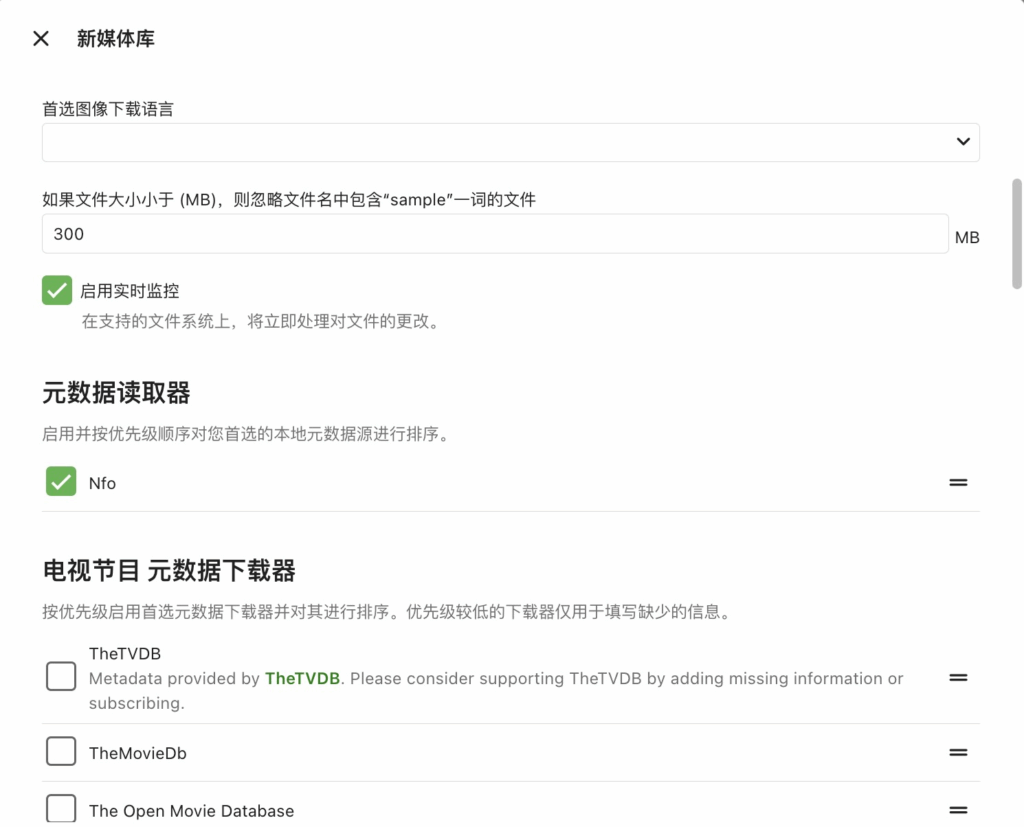The height and width of the screenshot is (827, 1024).
Task: Disable the Nfo metadata reader checkbox
Action: coord(61,482)
